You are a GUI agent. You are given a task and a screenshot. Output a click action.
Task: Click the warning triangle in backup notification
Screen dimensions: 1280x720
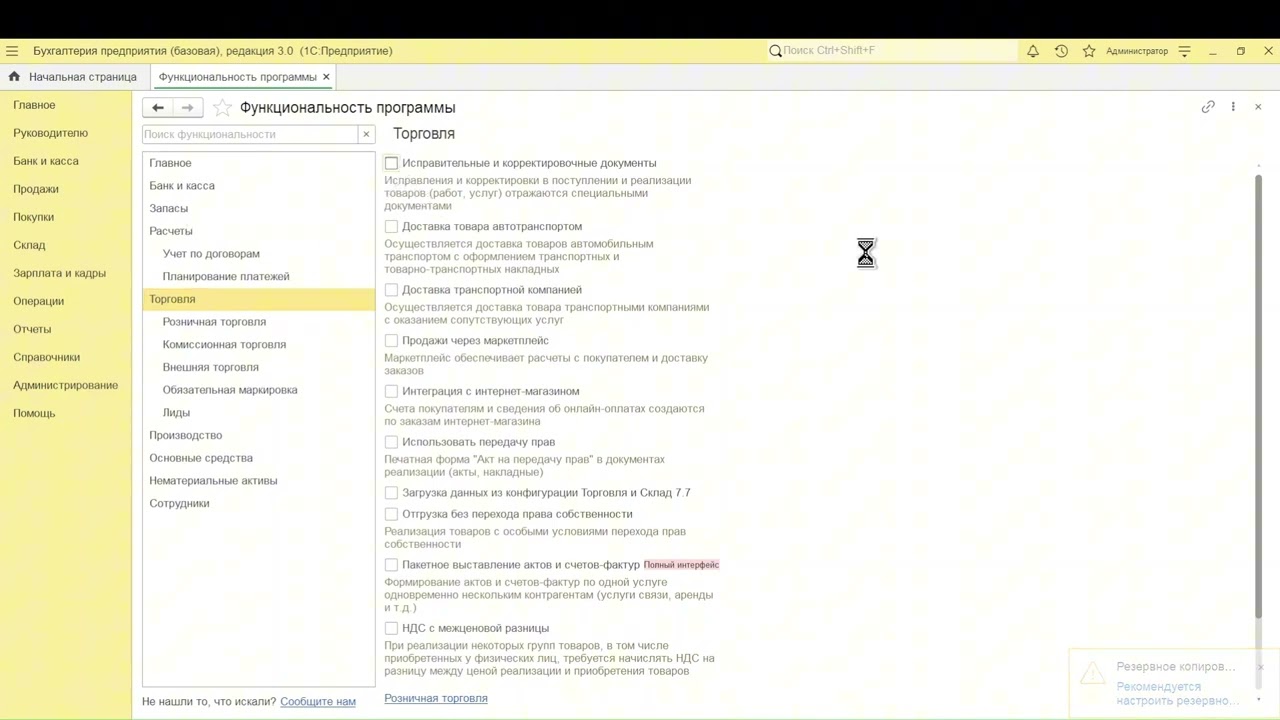coord(1093,674)
